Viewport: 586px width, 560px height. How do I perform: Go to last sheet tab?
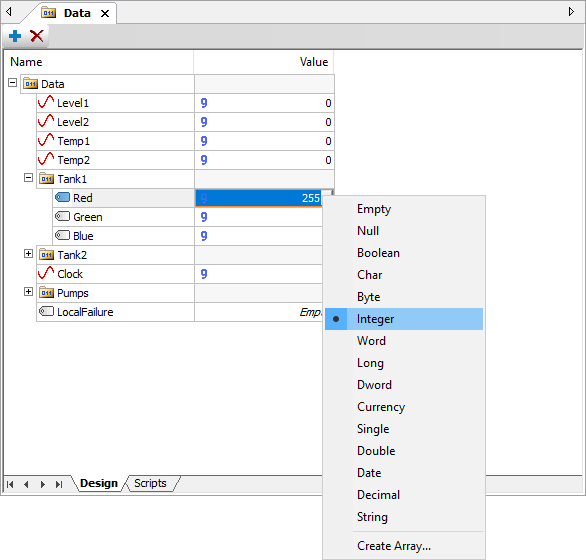click(x=59, y=484)
